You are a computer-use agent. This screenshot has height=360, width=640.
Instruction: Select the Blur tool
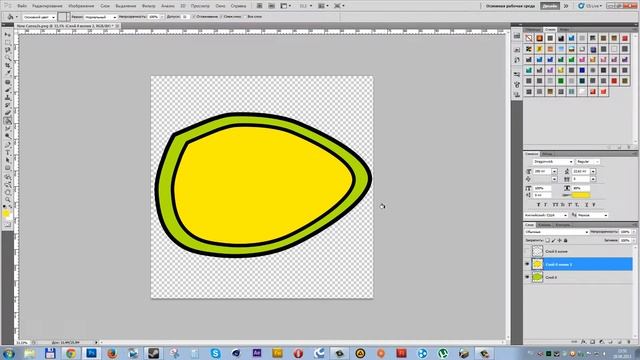(x=8, y=129)
